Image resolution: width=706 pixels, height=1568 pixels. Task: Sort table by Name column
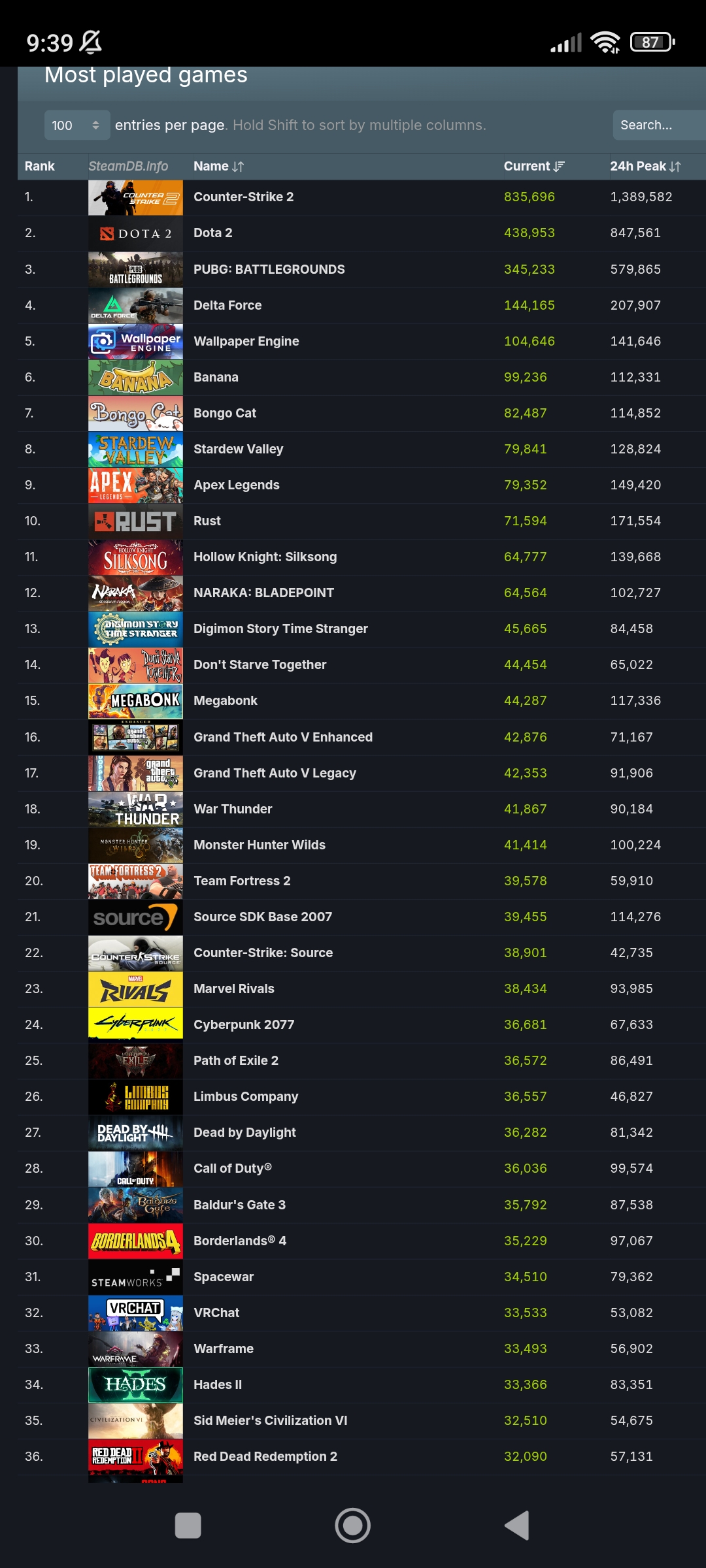(x=219, y=167)
